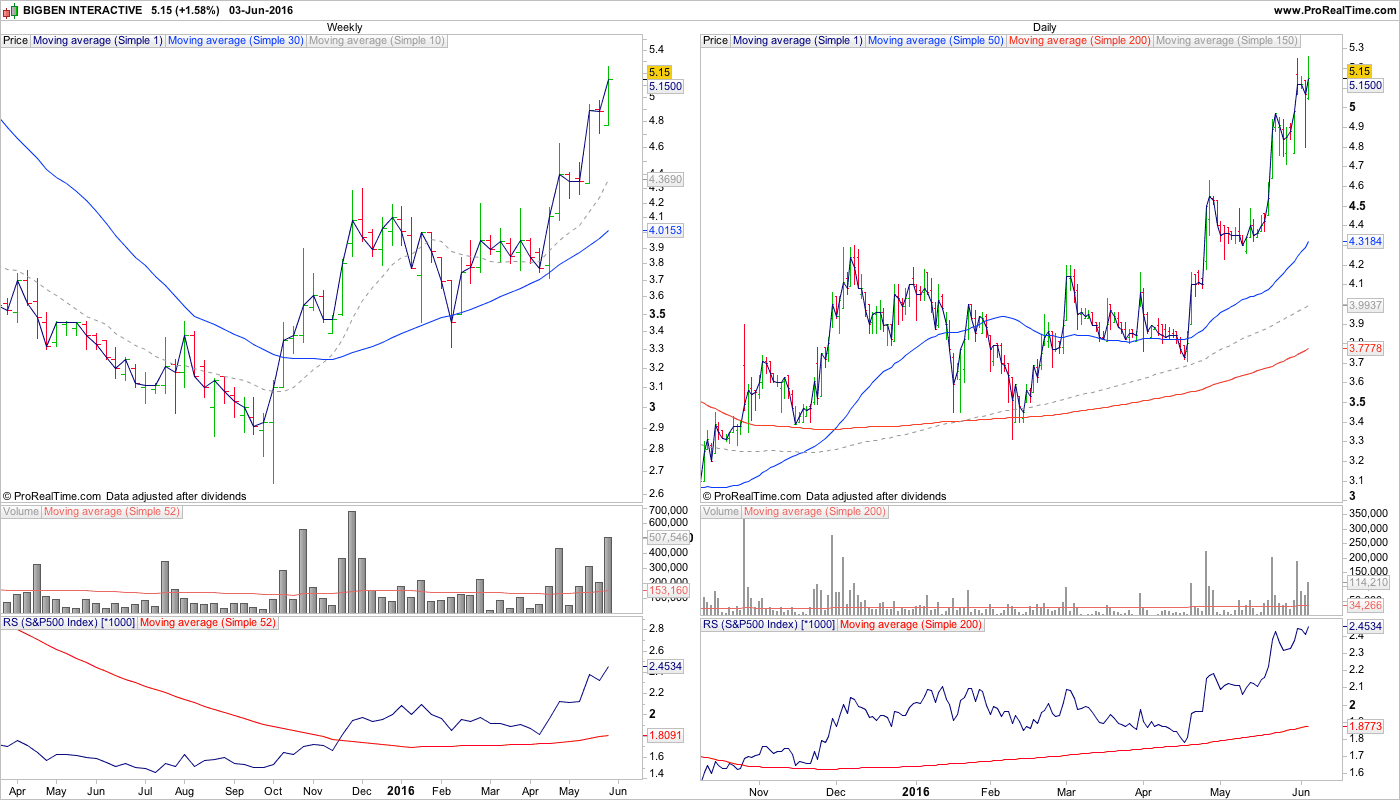This screenshot has width=1400, height=800.
Task: Click Moving average (Simple 30) legend label
Action: tap(235, 41)
